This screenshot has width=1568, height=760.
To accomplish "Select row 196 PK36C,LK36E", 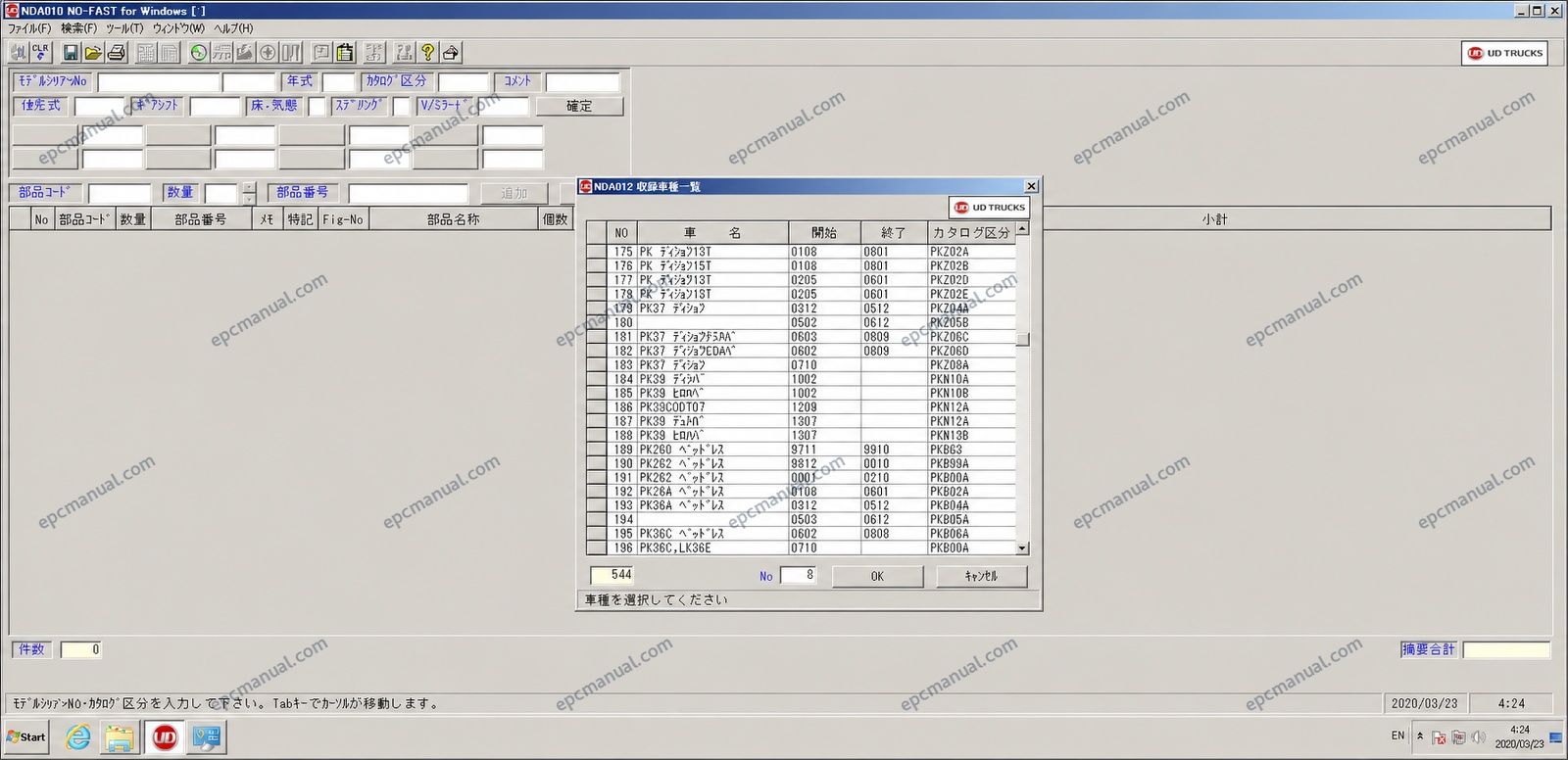I will (x=801, y=548).
